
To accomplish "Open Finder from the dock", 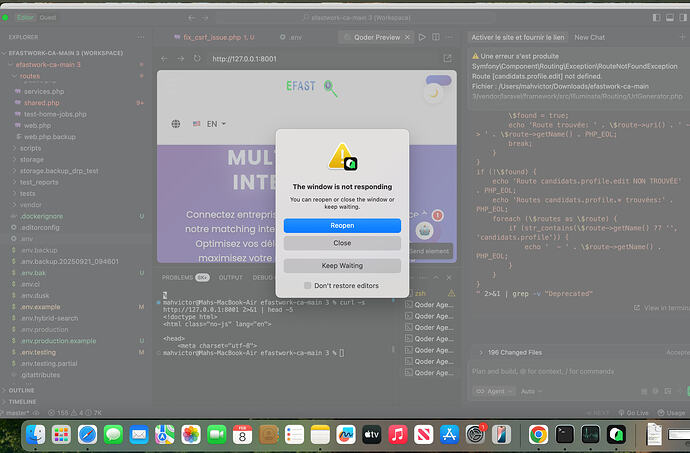I will click(35, 435).
